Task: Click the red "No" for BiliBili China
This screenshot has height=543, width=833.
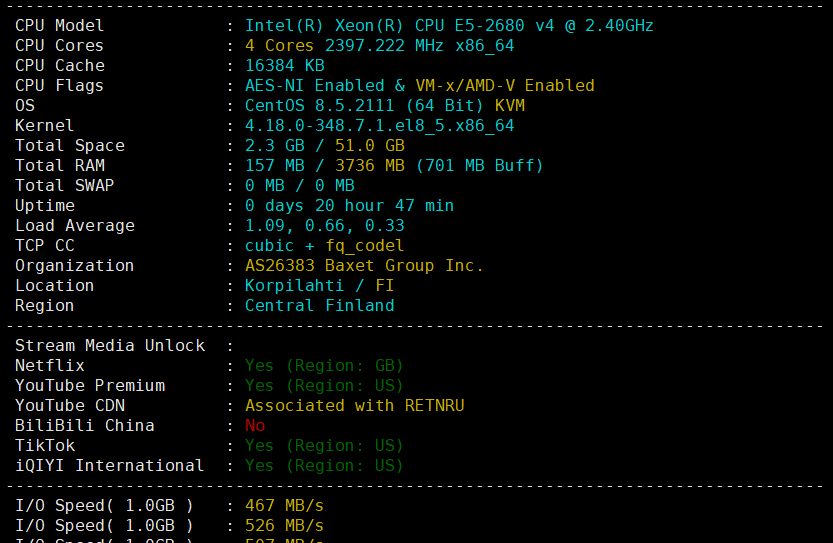Action: [x=255, y=426]
